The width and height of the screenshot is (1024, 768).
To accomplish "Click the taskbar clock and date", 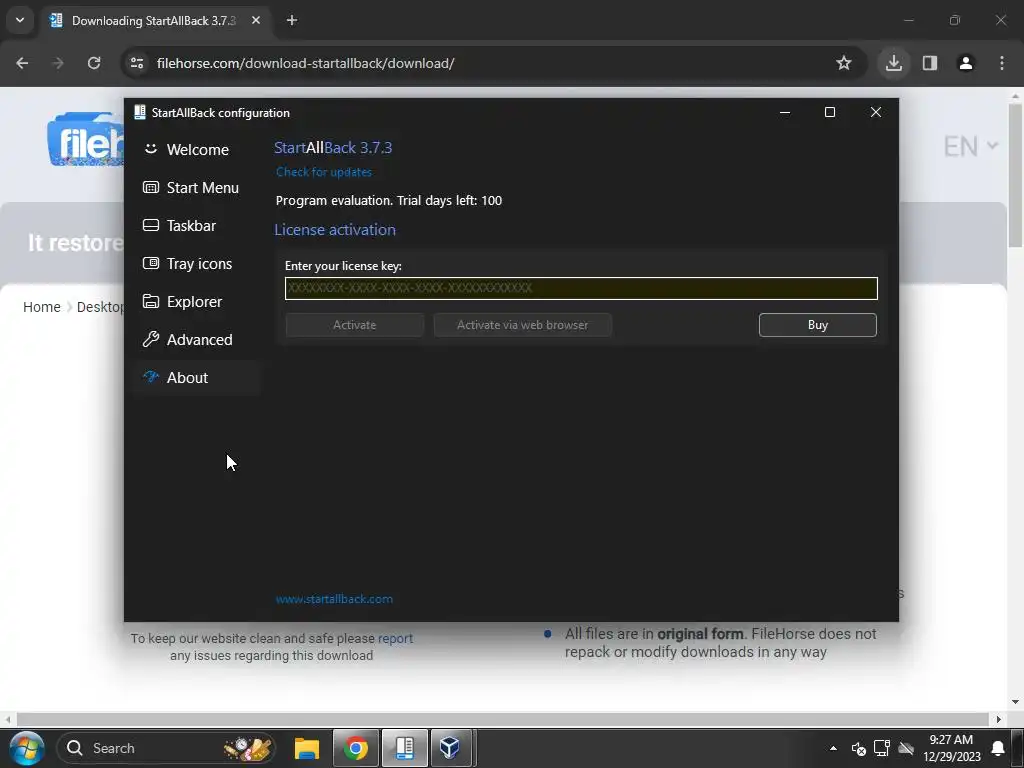I will pyautogui.click(x=952, y=748).
